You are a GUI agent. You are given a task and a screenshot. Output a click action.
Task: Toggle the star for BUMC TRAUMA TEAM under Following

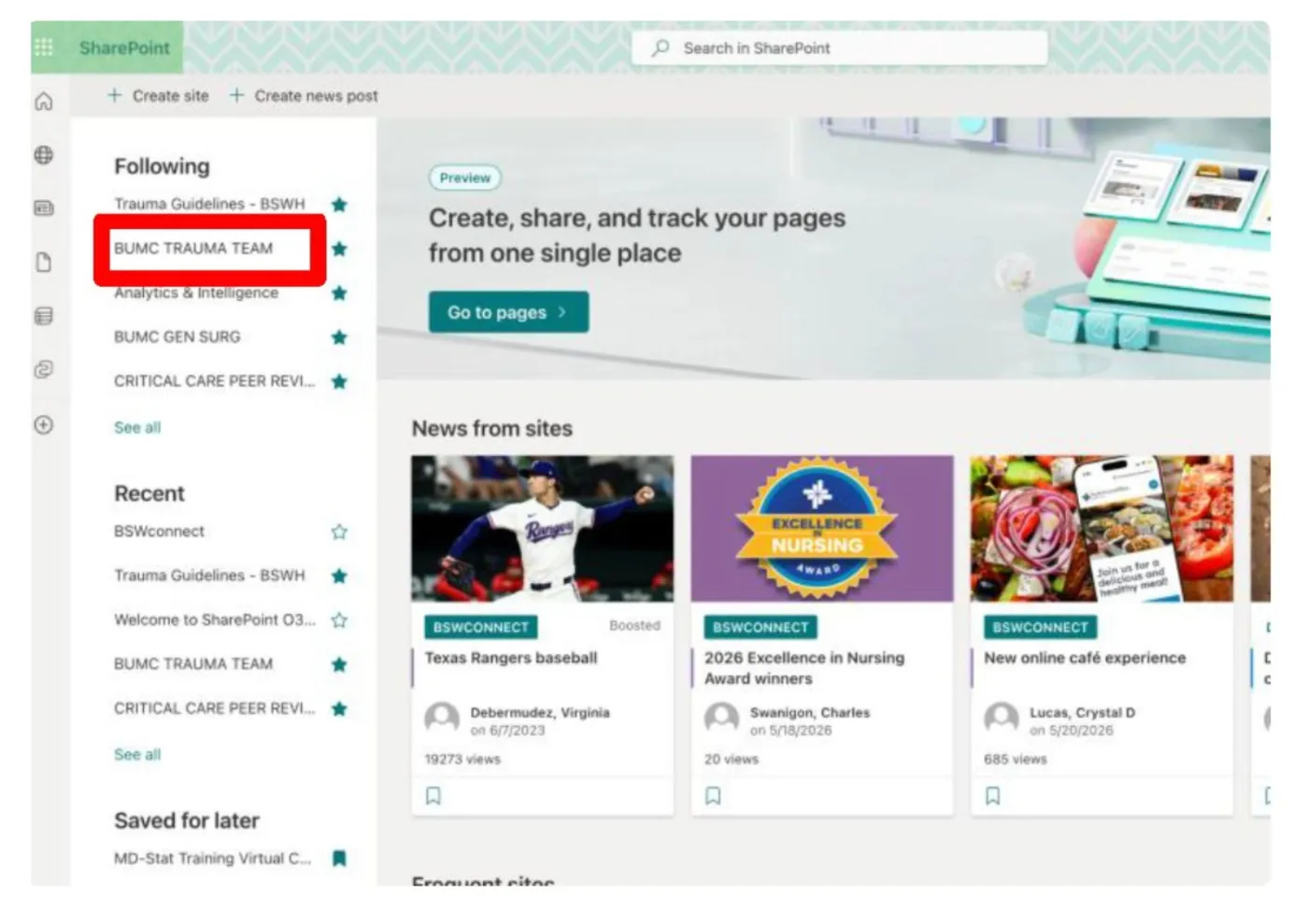[339, 249]
